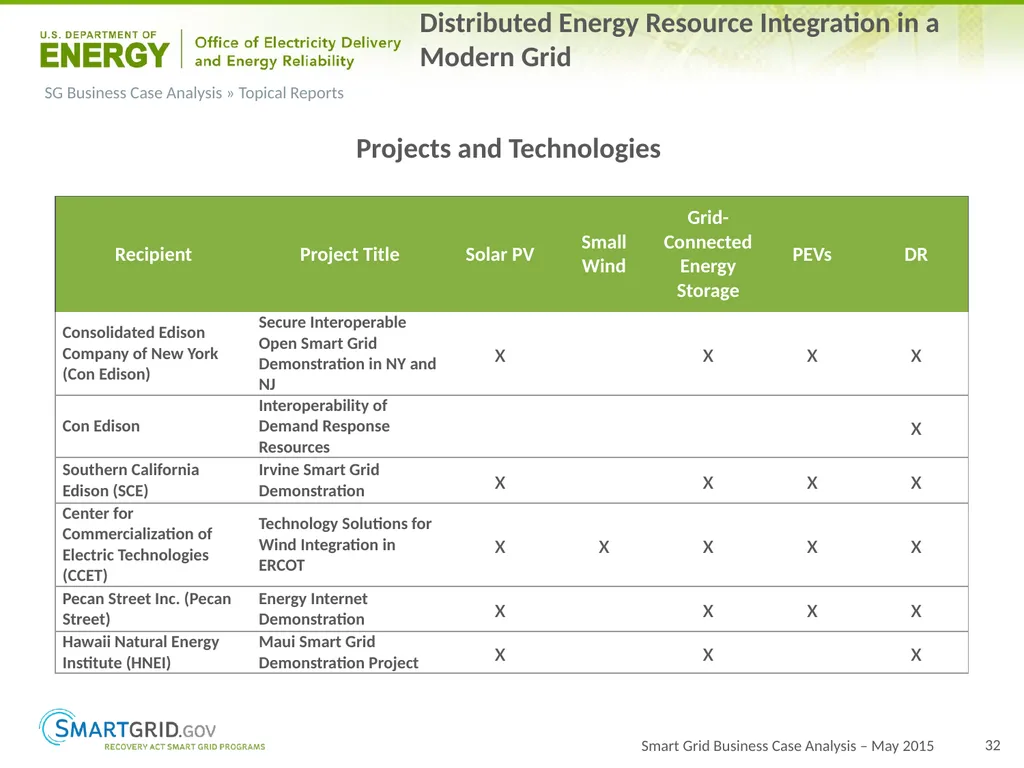1024x768 pixels.
Task: Click PEVs X in CCET row
Action: point(812,547)
